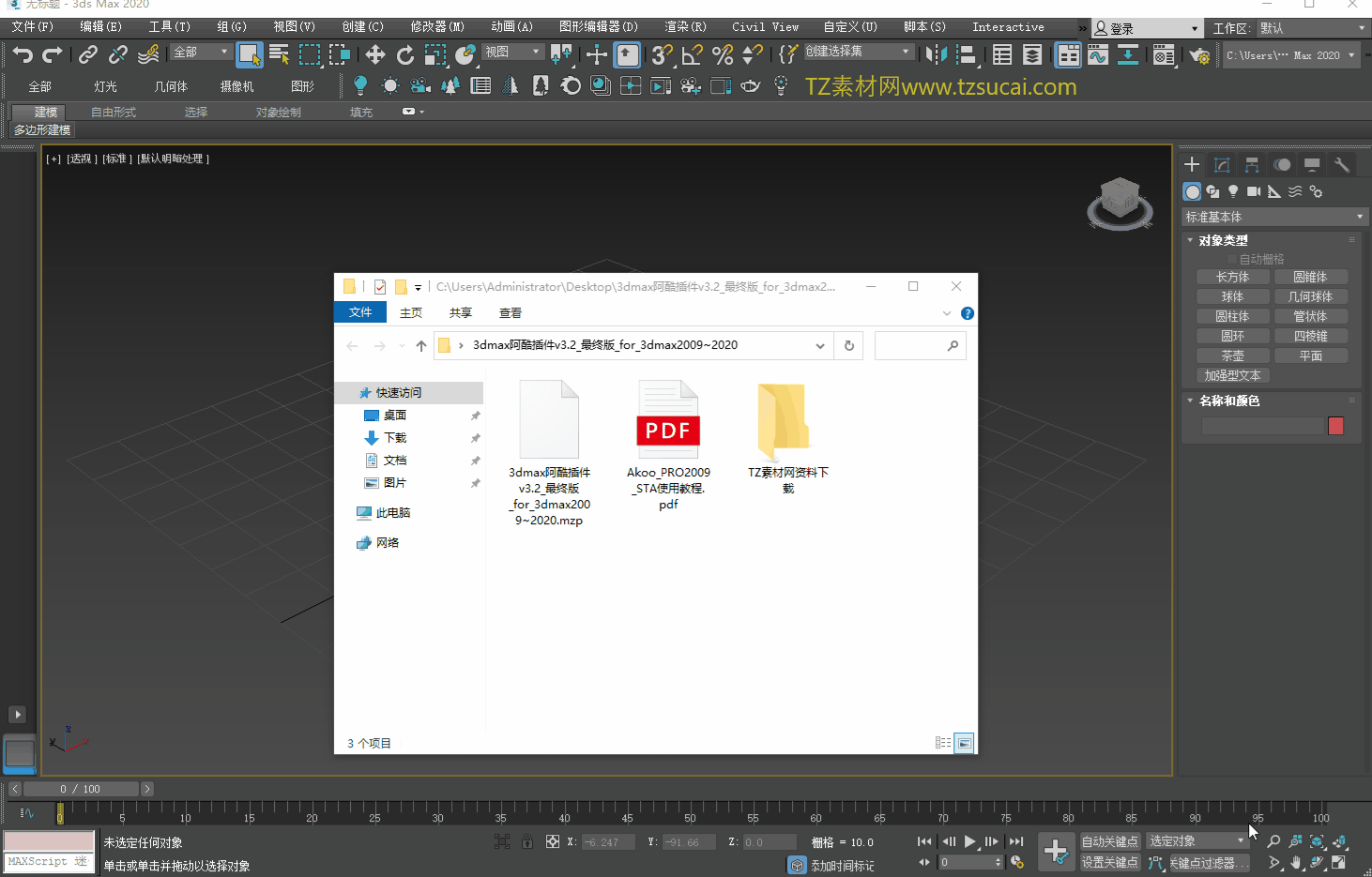This screenshot has height=877, width=1372.
Task: Select the Select and Link tool
Action: [88, 55]
